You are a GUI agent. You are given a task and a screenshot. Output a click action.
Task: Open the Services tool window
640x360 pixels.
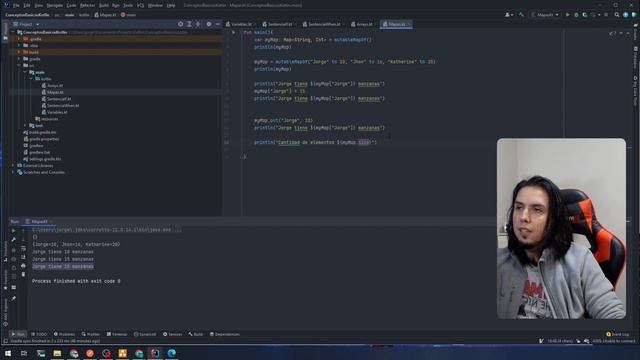172,334
